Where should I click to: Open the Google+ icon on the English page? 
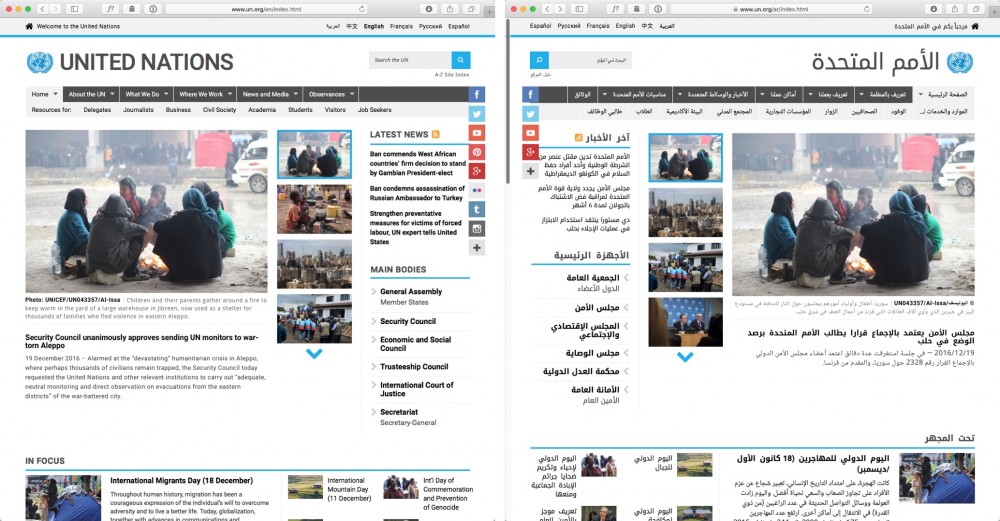[477, 172]
